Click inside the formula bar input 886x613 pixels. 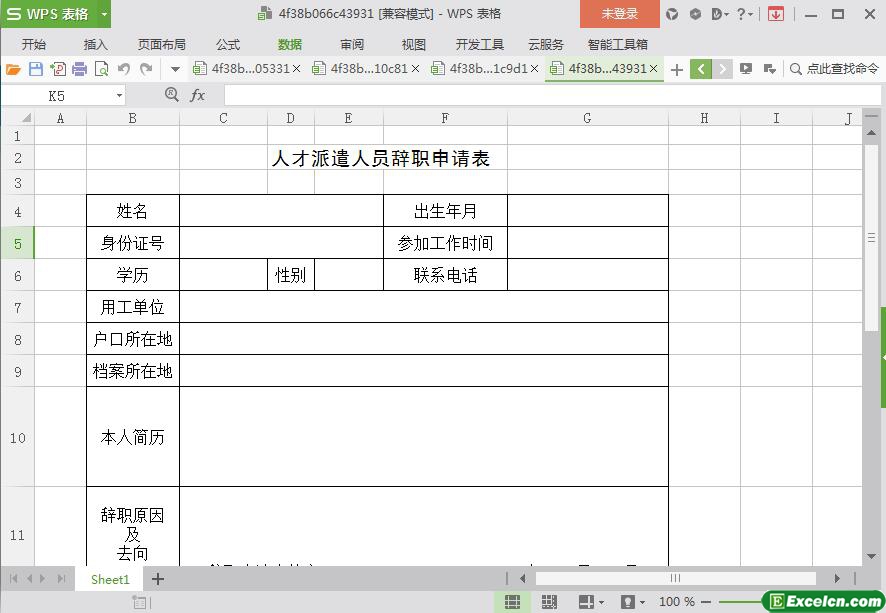540,95
